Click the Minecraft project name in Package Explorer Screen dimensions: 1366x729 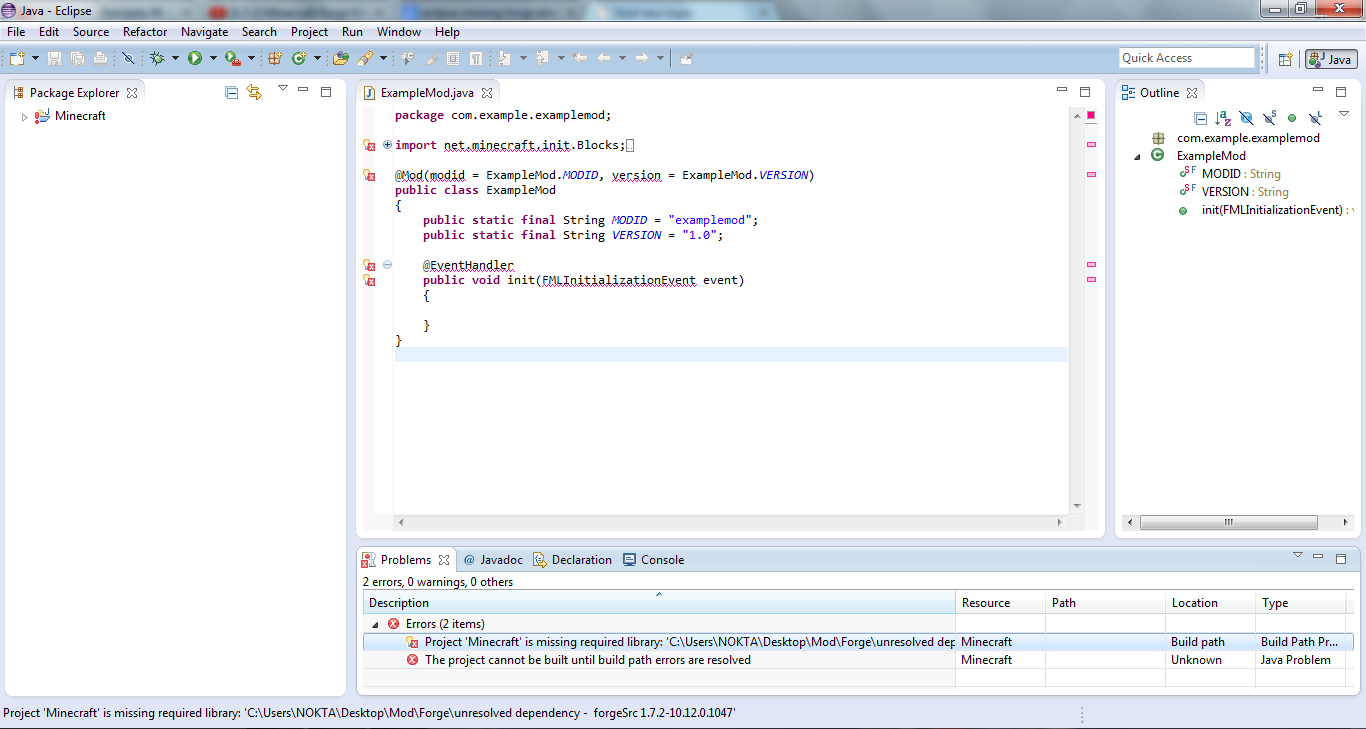click(x=80, y=116)
